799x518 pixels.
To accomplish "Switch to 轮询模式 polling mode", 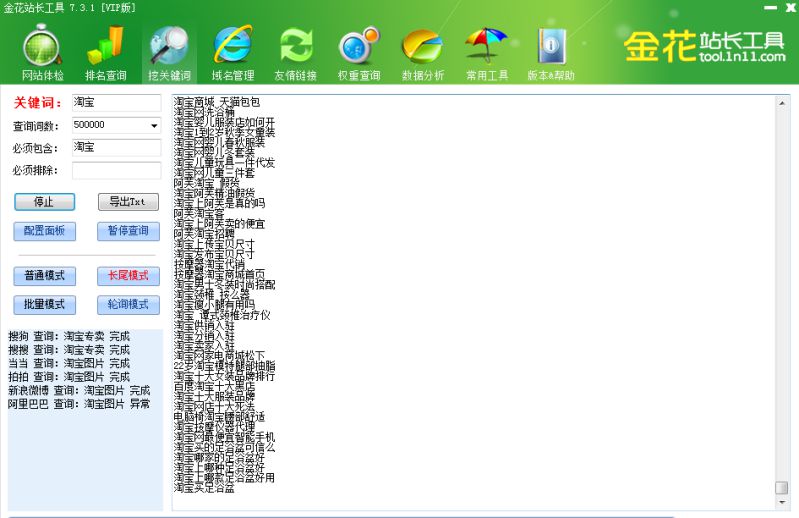I will click(128, 305).
